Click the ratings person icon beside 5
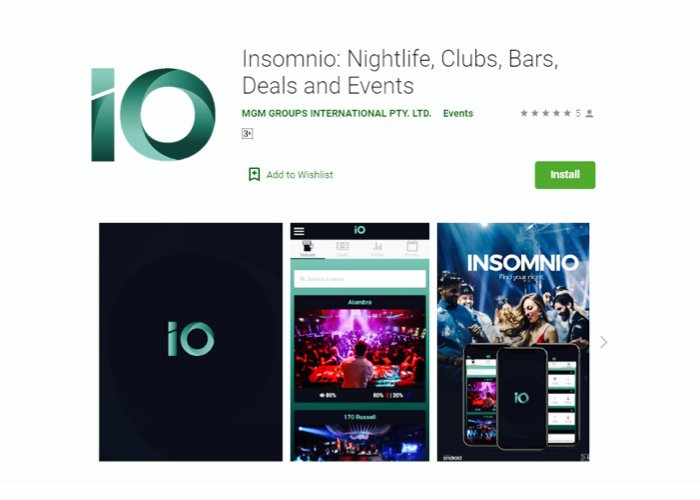700x500 pixels. 589,113
